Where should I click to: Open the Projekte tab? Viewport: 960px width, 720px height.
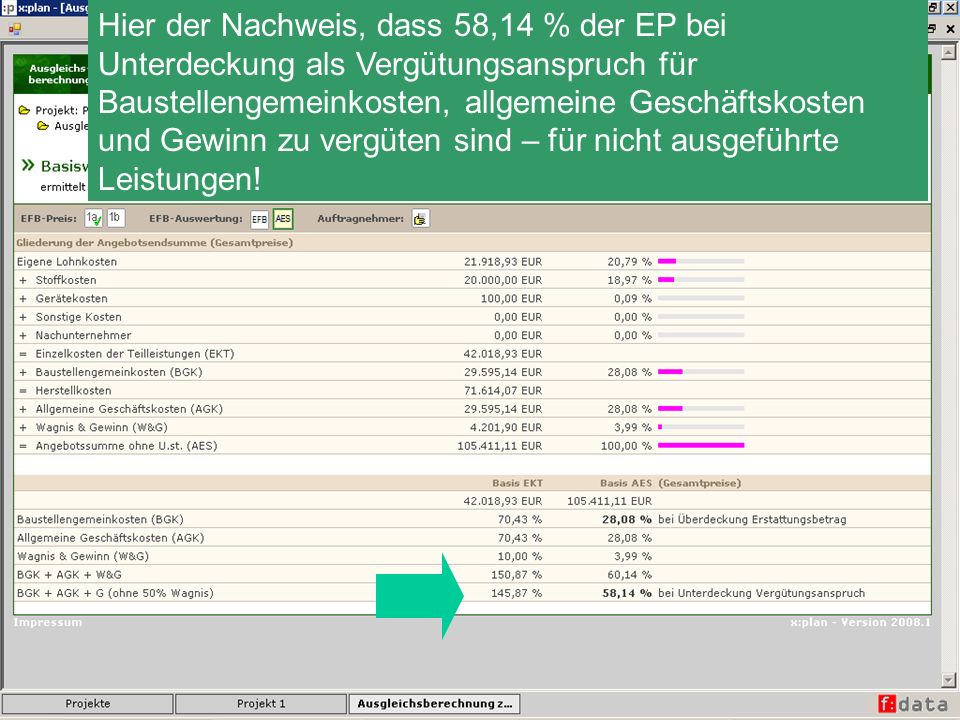[88, 704]
